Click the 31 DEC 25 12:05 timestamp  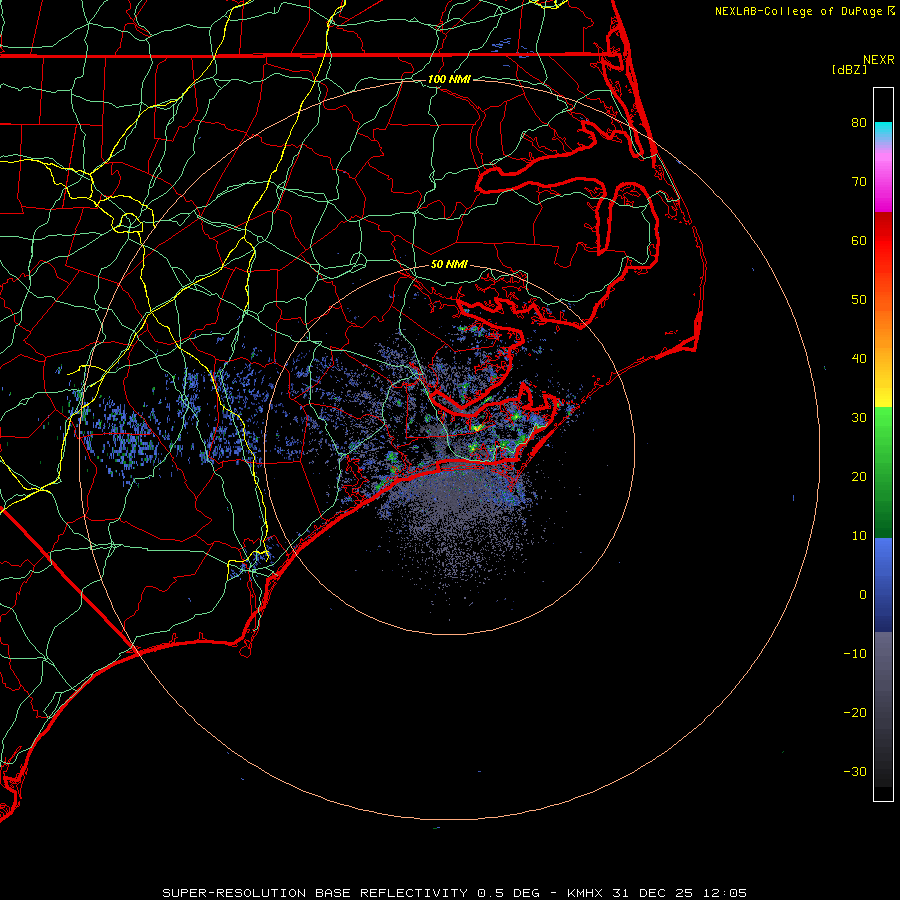(680, 893)
